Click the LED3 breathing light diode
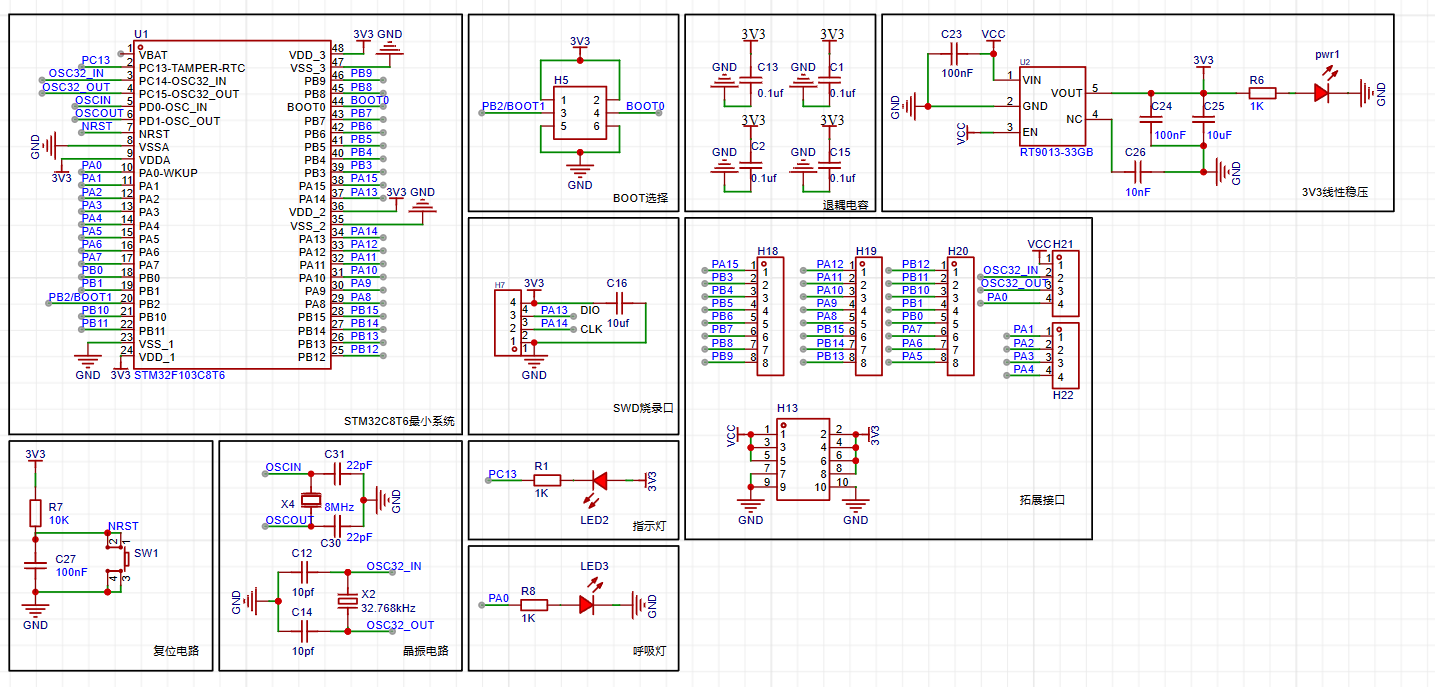The width and height of the screenshot is (1435, 687). (587, 605)
